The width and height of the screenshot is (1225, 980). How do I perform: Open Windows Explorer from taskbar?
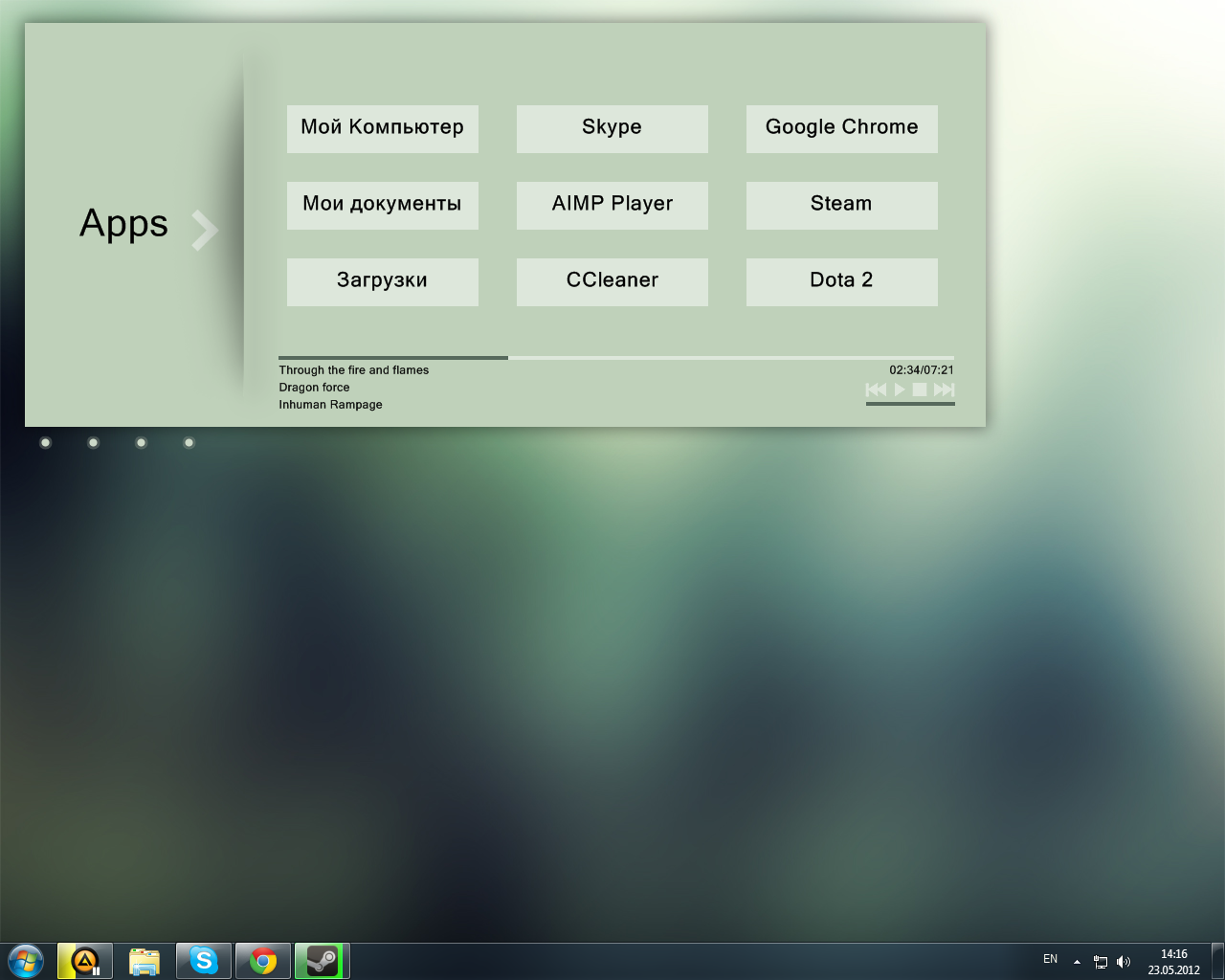[x=145, y=961]
